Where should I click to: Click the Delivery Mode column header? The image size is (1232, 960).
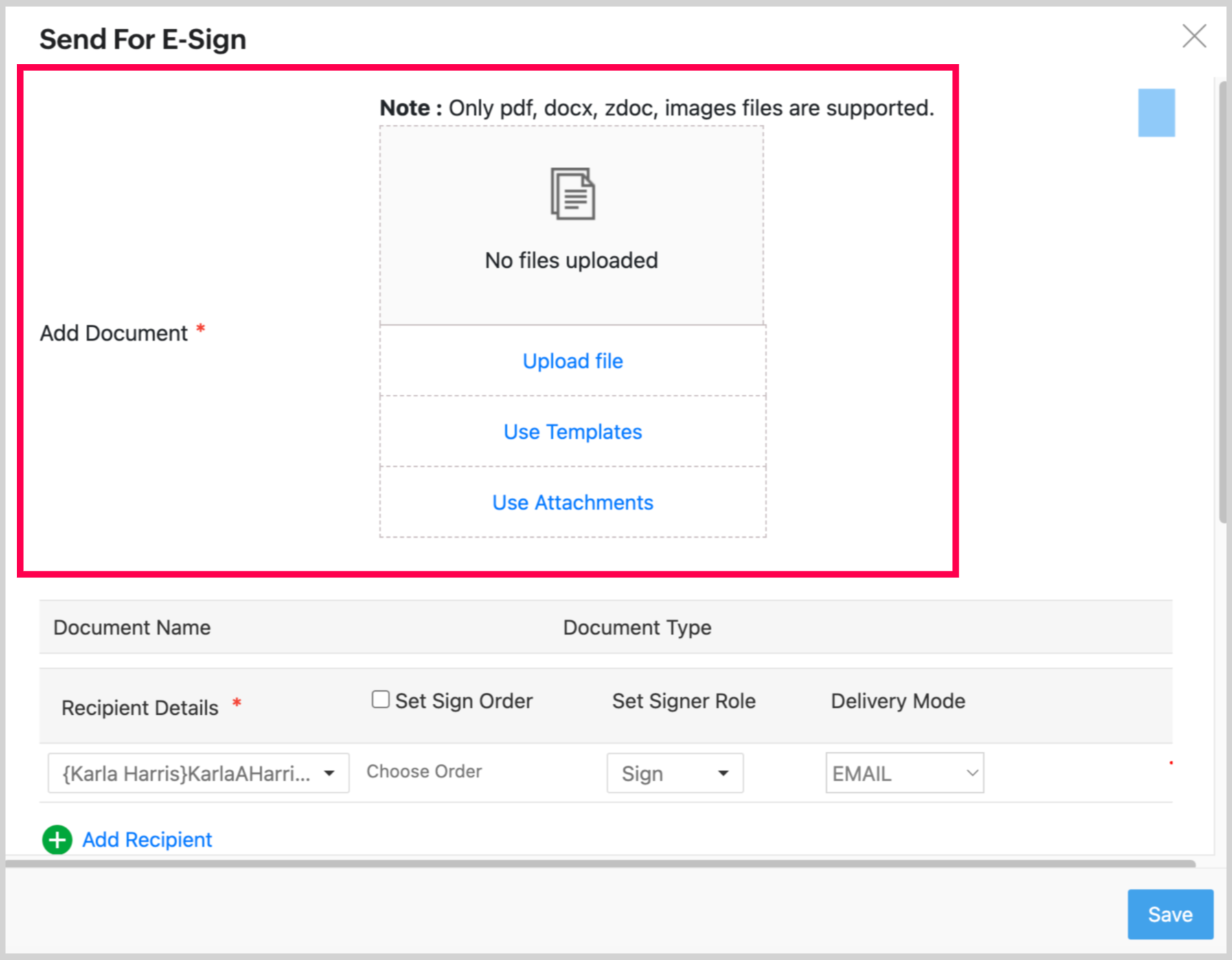pyautogui.click(x=898, y=701)
